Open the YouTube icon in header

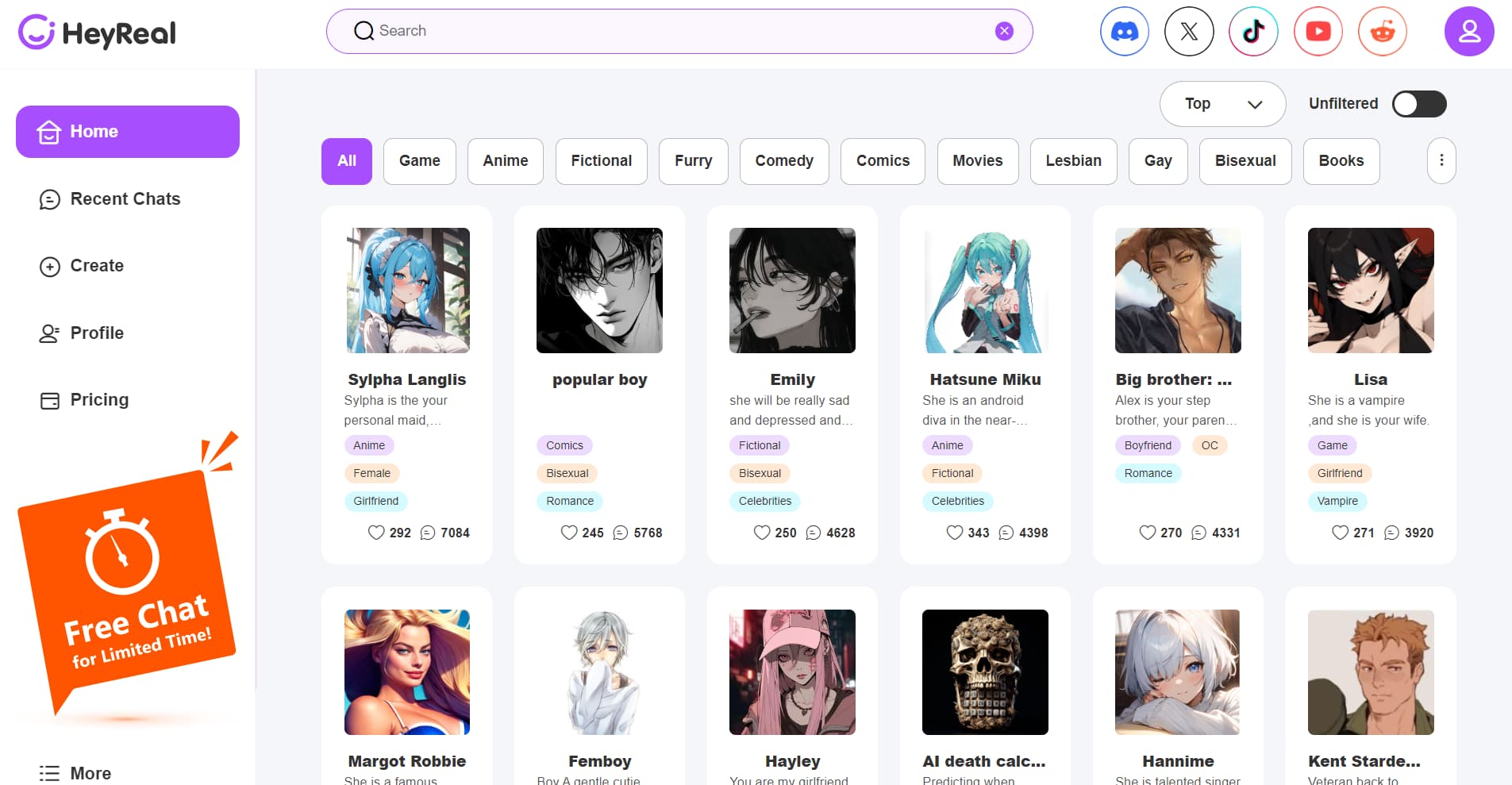[x=1318, y=32]
